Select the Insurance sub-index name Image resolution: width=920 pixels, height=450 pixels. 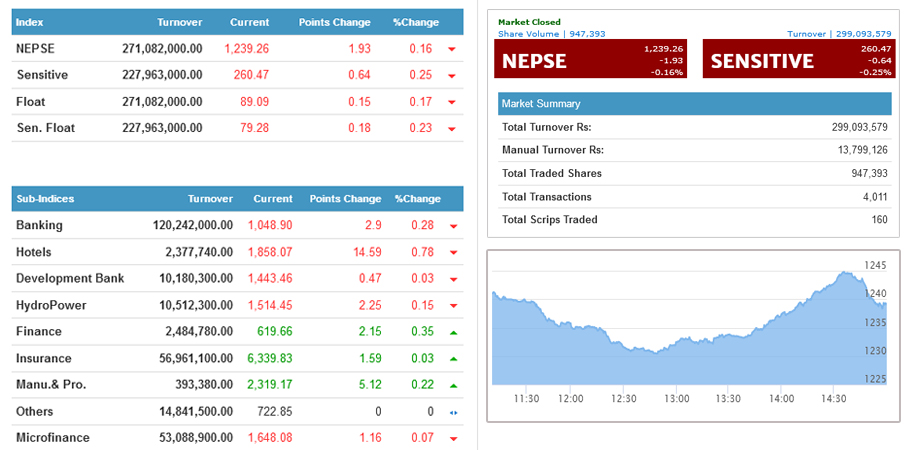click(x=43, y=358)
